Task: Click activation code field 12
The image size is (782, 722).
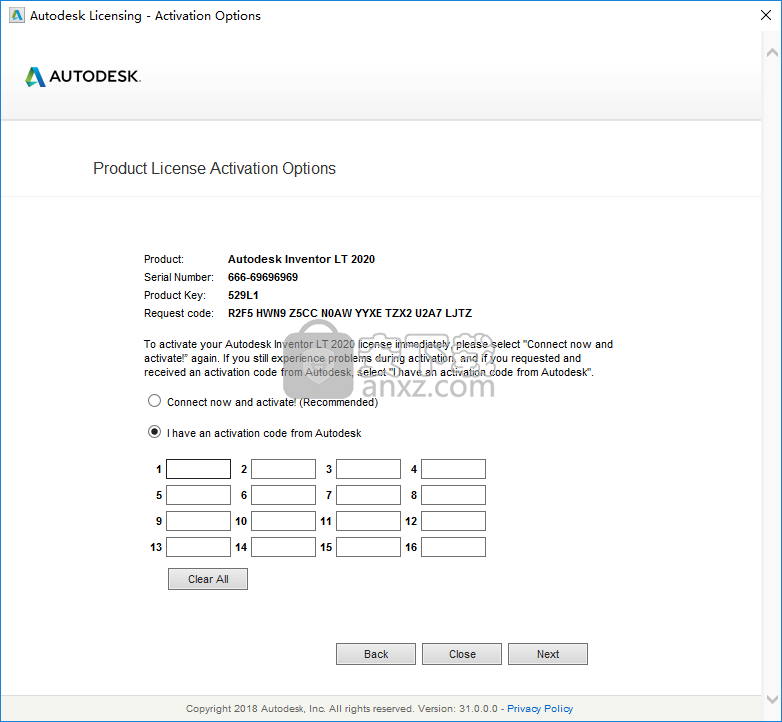Action: 453,521
